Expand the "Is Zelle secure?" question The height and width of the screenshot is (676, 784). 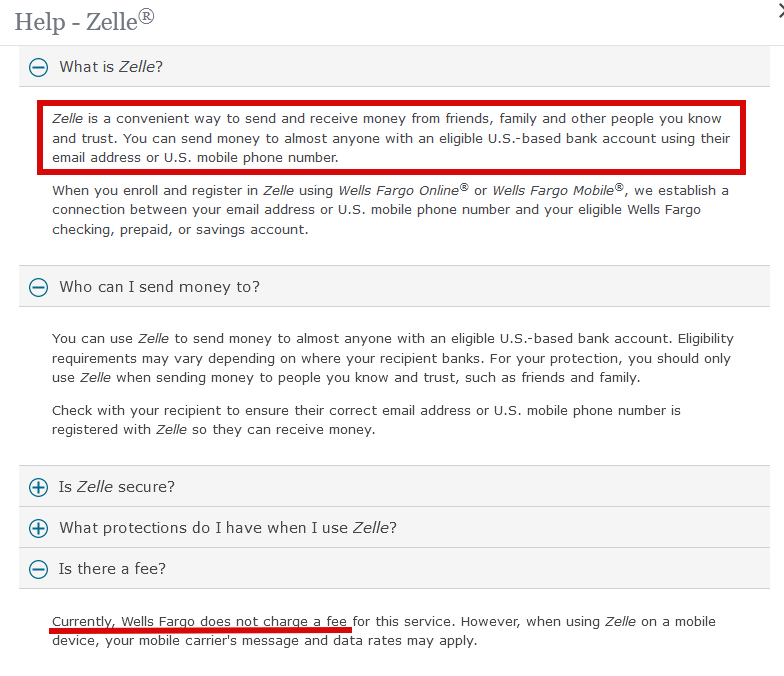[x=394, y=486]
